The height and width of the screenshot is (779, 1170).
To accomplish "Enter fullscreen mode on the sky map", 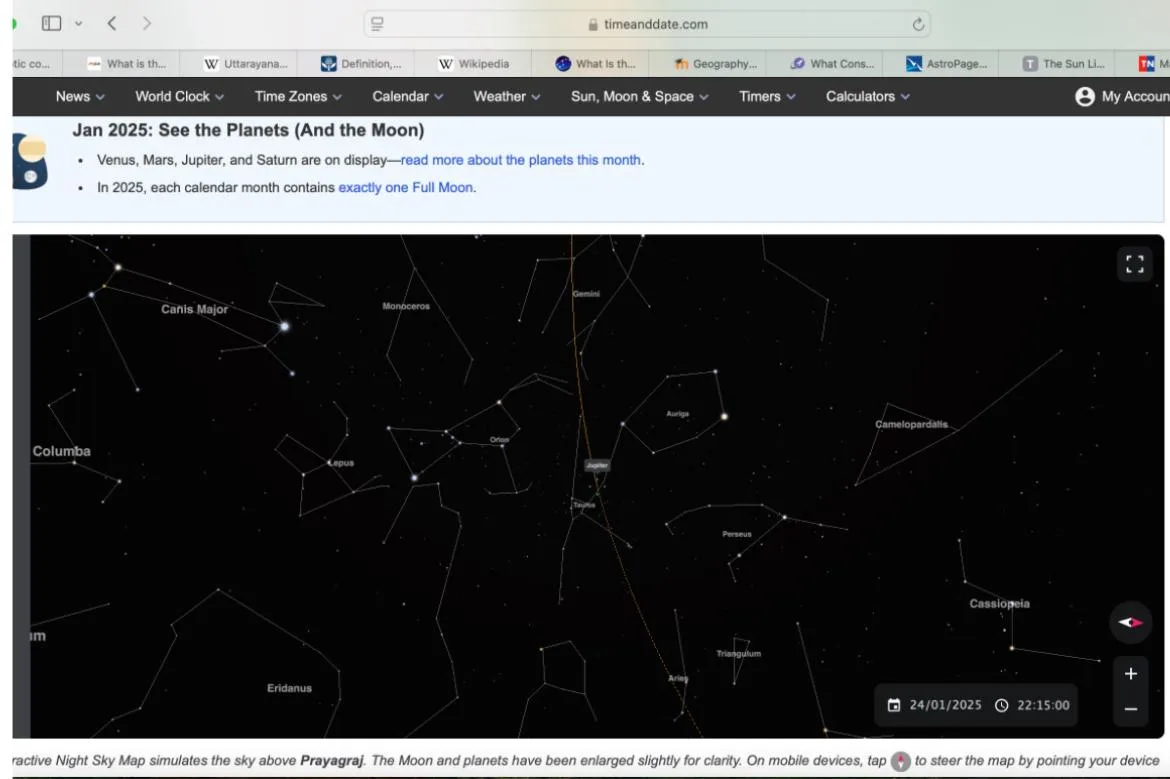I will (x=1134, y=264).
